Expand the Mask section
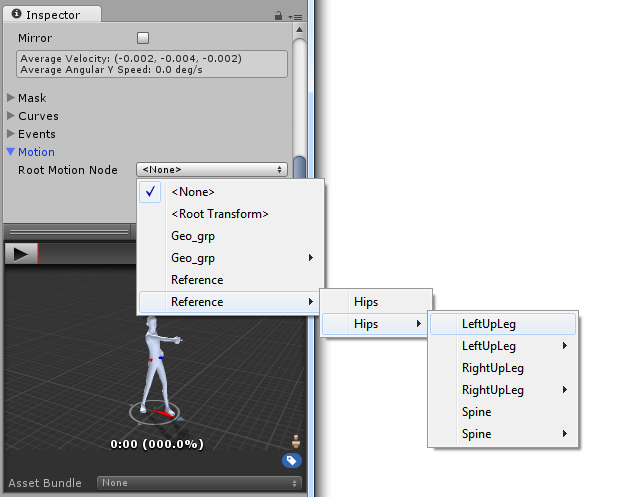This screenshot has height=497, width=618. (x=12, y=98)
